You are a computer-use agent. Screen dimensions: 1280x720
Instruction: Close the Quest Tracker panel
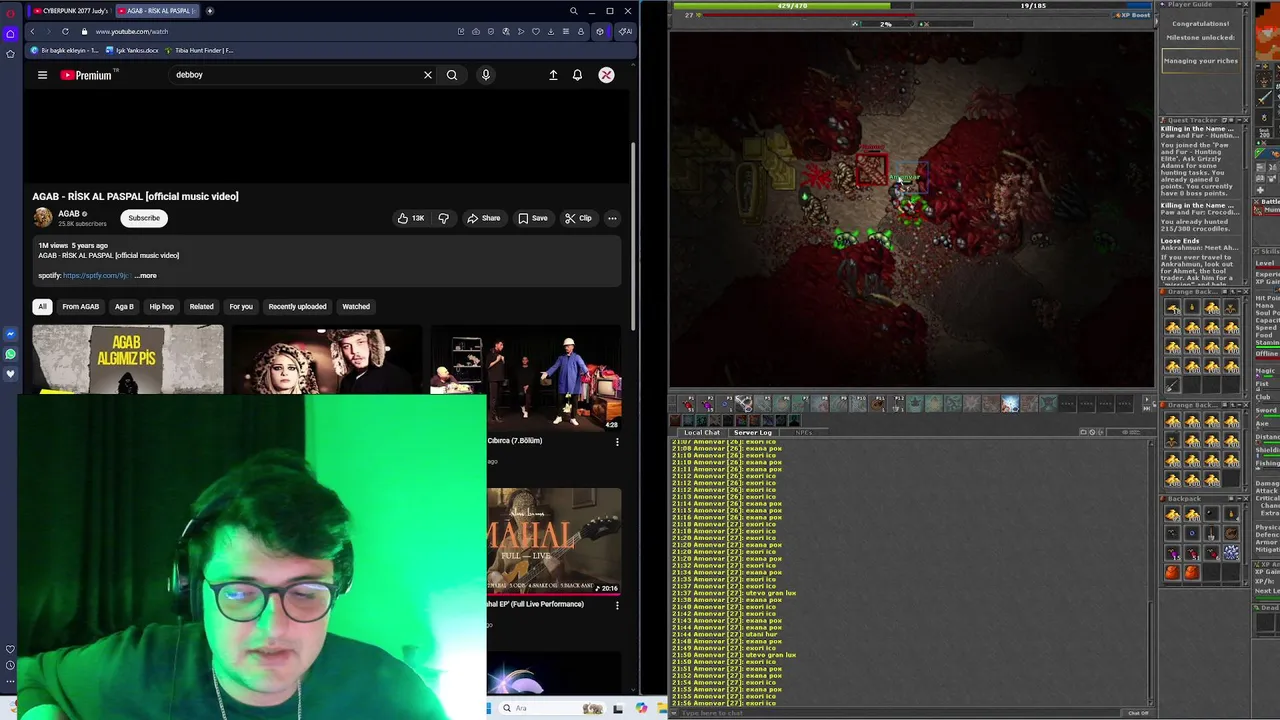(1245, 120)
